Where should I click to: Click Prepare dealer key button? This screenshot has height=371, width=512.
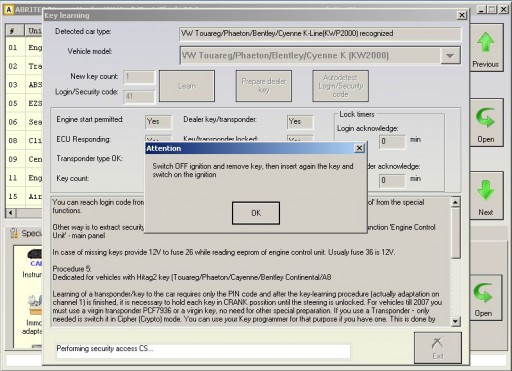pos(264,86)
